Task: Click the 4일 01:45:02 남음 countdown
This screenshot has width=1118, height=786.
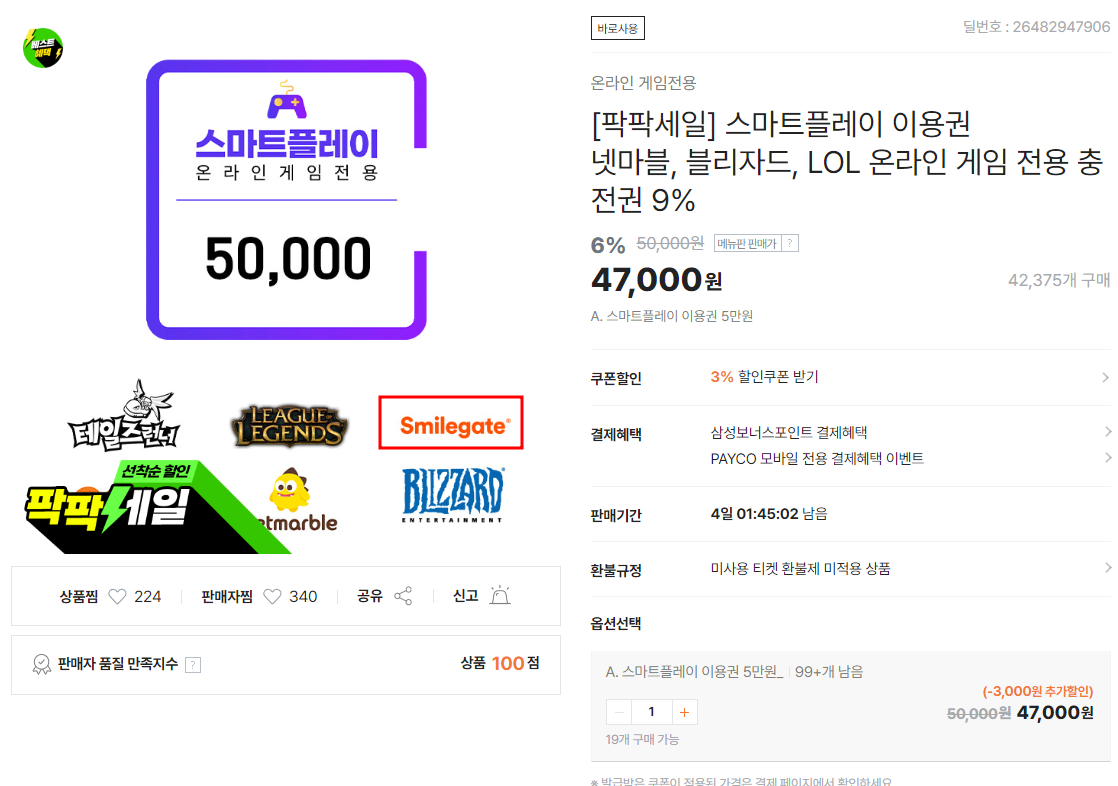Action: pos(769,514)
